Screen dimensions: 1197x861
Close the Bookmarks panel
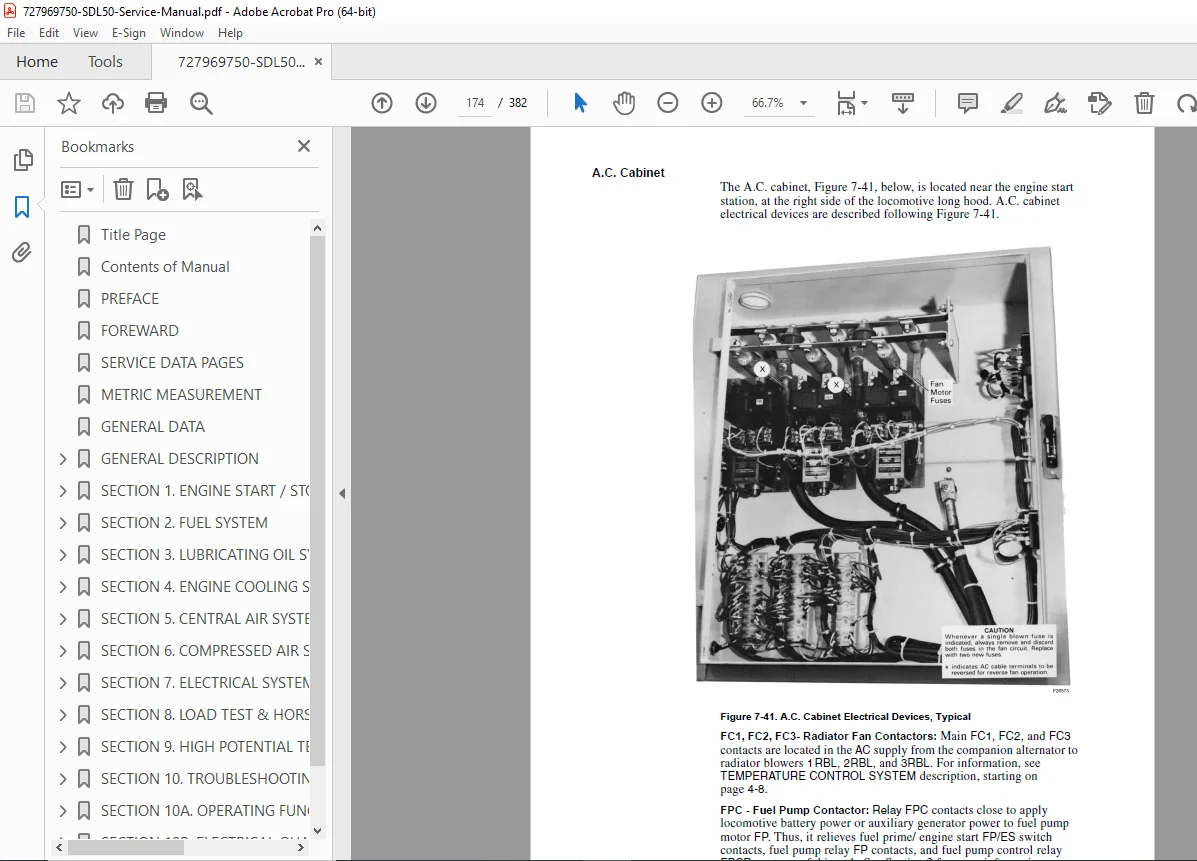(x=304, y=146)
